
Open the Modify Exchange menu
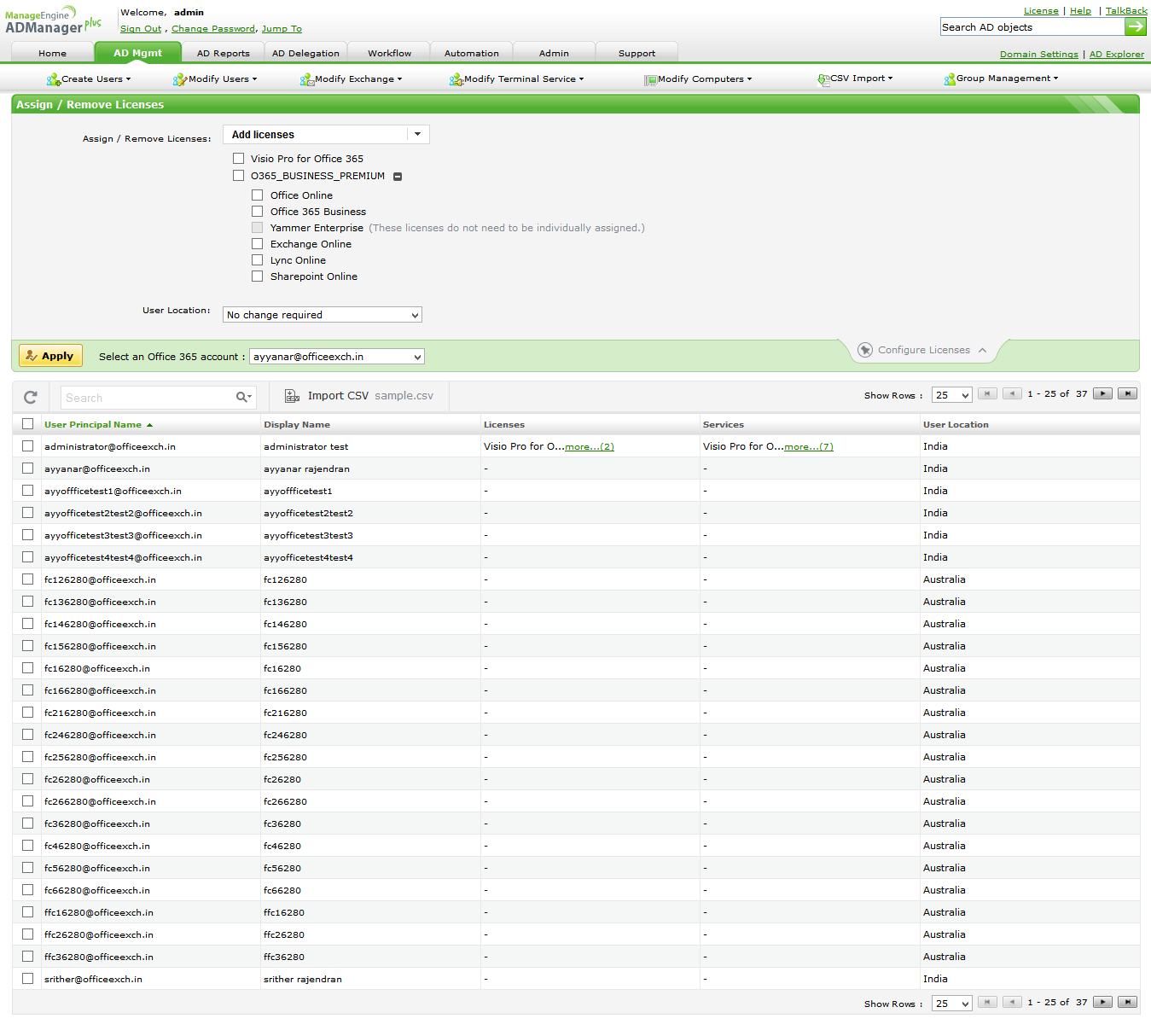click(353, 79)
